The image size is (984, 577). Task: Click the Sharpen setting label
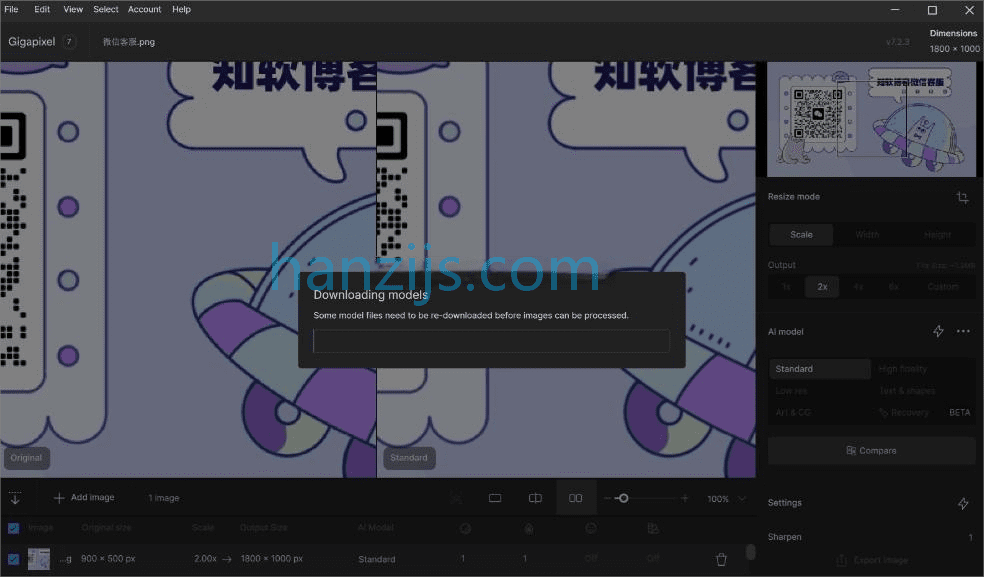point(784,537)
